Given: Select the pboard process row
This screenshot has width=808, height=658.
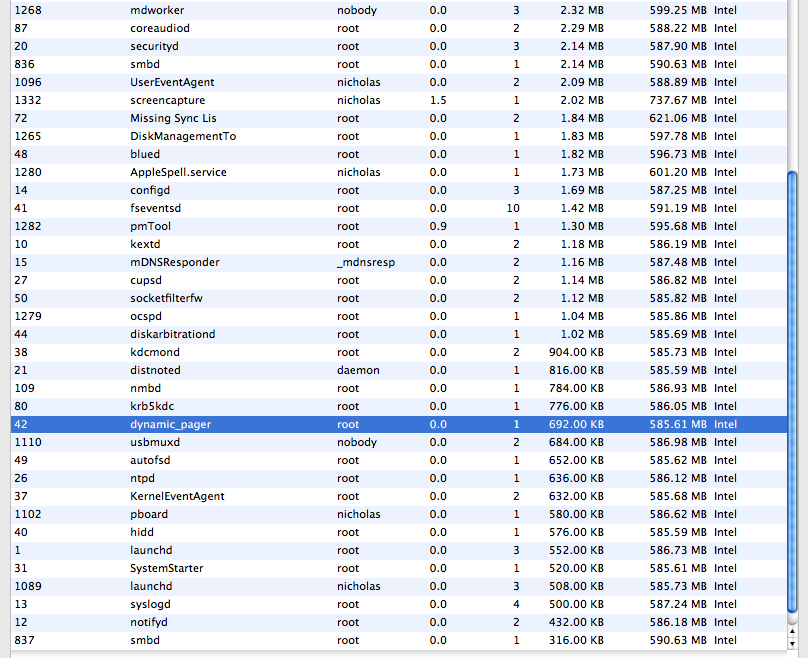Looking at the screenshot, I should (399, 515).
